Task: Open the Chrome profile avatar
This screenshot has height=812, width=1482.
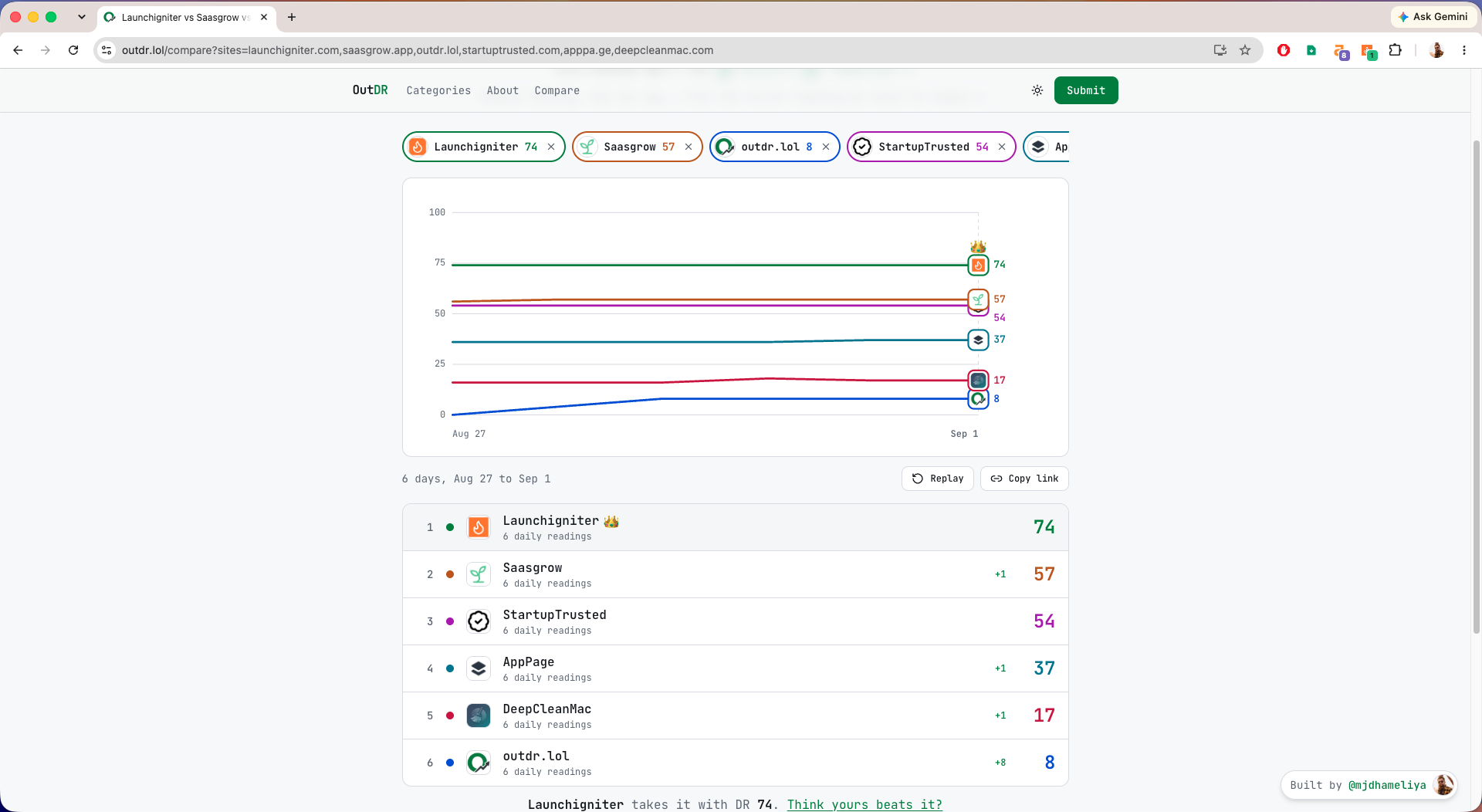Action: tap(1436, 50)
